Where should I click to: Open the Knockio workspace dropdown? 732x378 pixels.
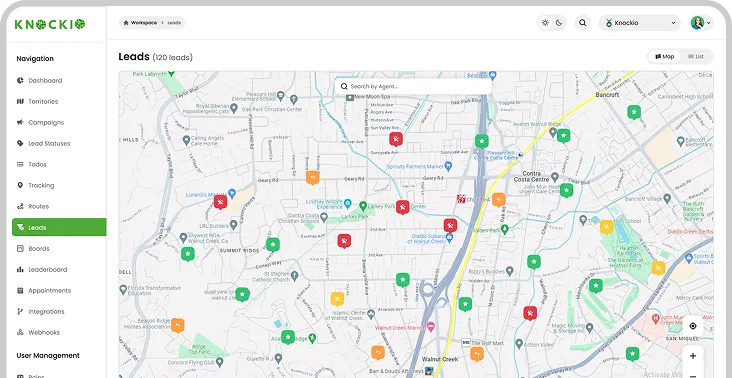[640, 22]
